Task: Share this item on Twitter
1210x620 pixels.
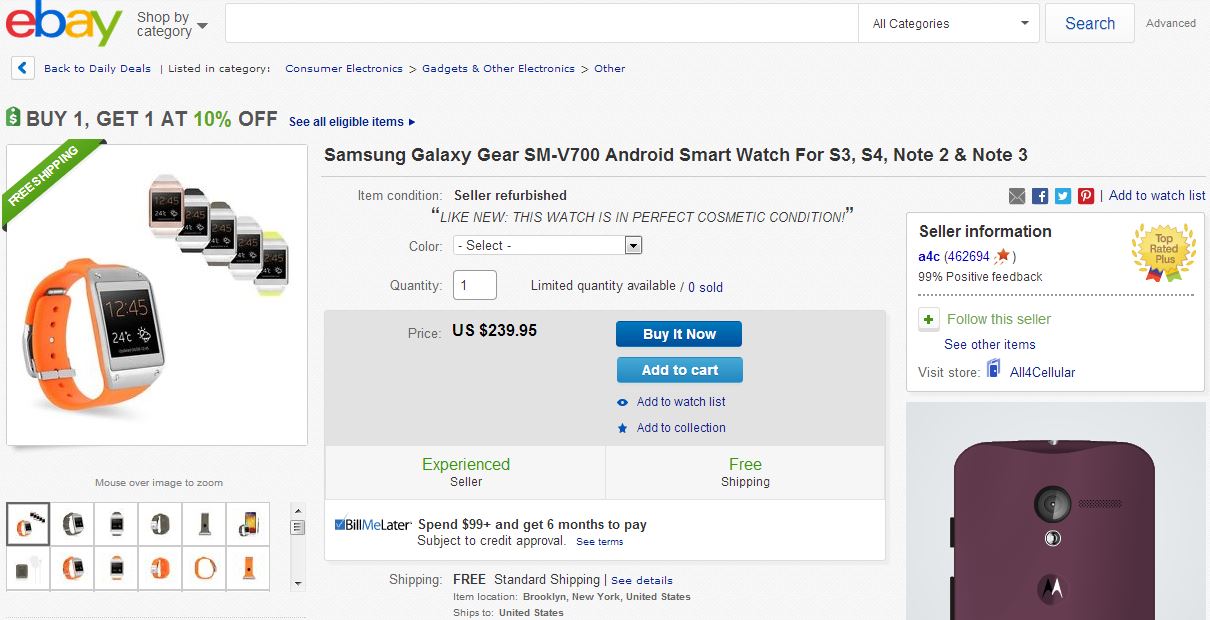Action: tap(1063, 196)
